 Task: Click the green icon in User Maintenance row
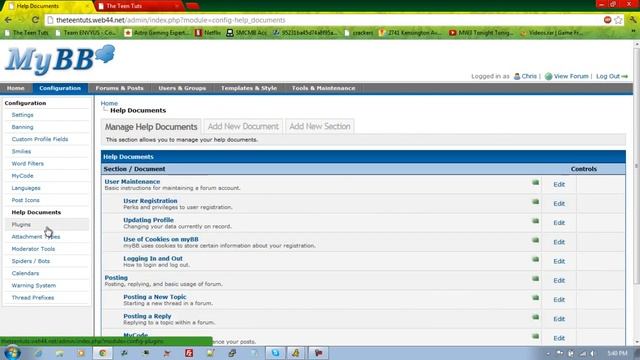coord(536,182)
